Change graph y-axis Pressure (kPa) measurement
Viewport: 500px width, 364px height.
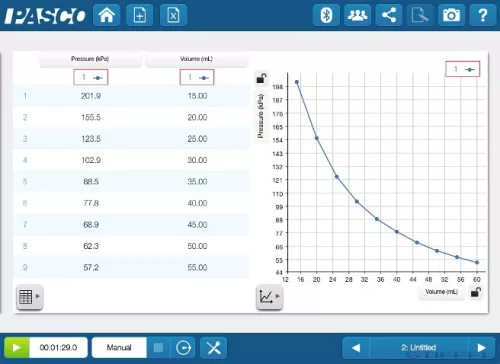click(261, 116)
